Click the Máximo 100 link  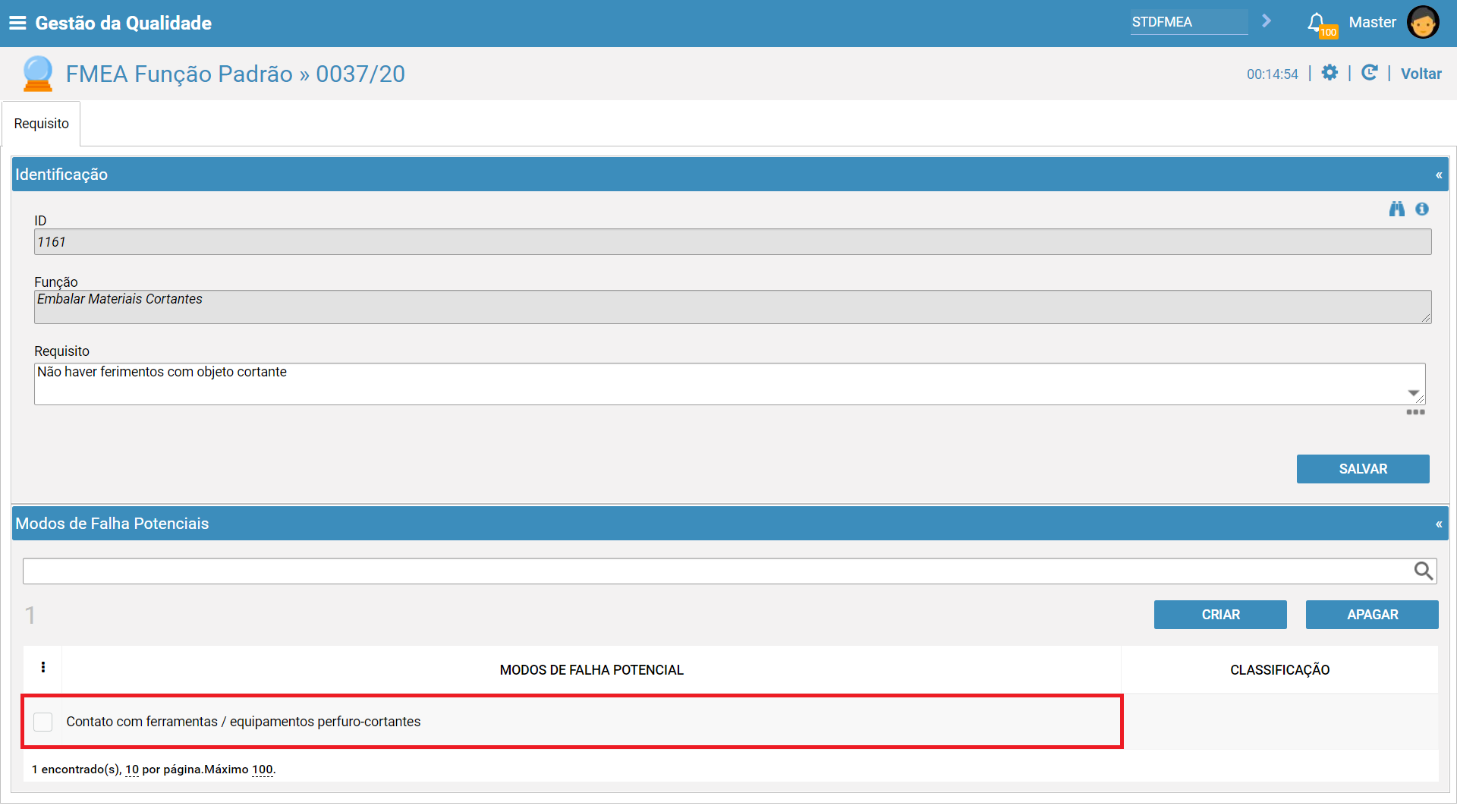[x=263, y=770]
